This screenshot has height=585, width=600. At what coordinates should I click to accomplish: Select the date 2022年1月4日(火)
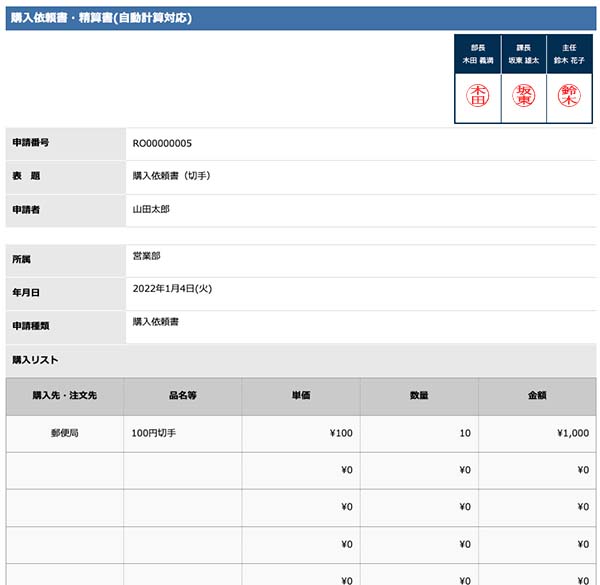[172, 288]
